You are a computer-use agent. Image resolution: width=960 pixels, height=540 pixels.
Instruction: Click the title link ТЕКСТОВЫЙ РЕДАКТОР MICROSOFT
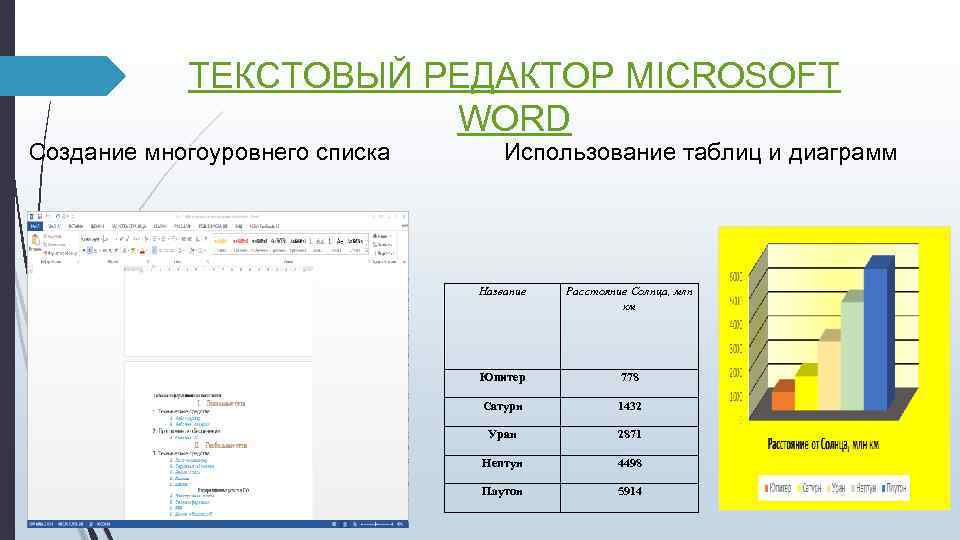pos(514,75)
